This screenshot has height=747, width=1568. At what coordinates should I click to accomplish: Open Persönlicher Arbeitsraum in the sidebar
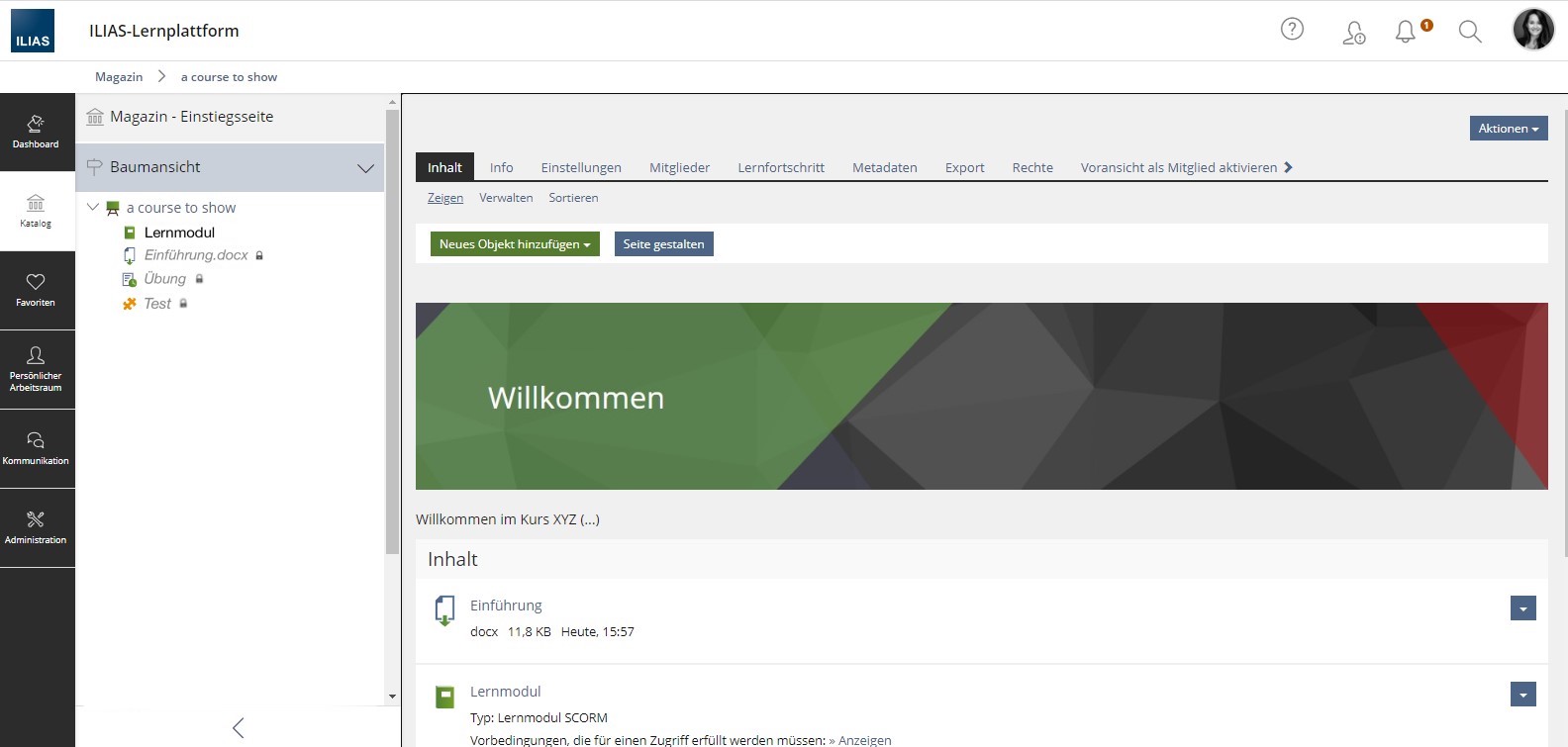point(36,370)
